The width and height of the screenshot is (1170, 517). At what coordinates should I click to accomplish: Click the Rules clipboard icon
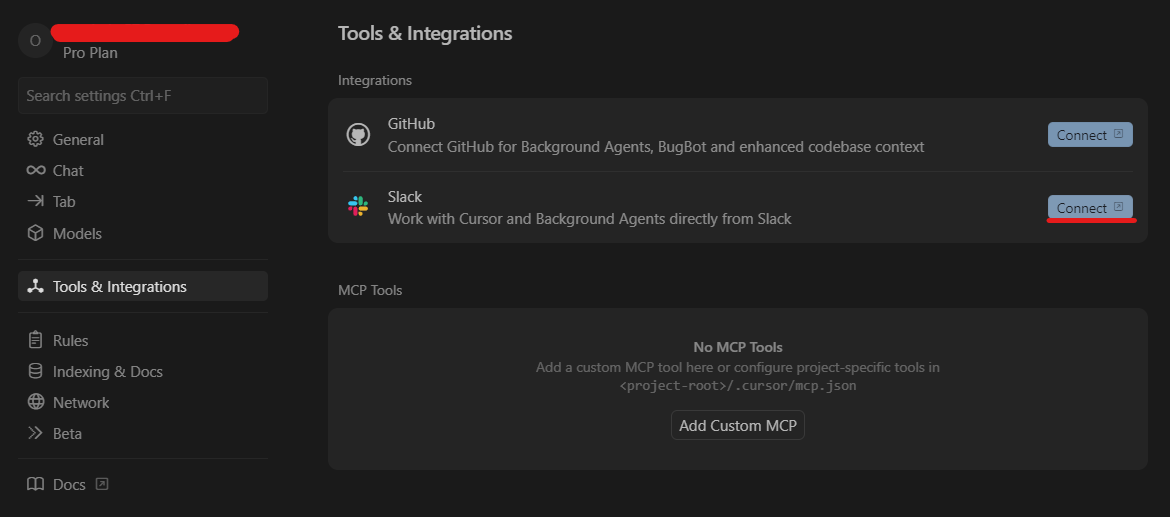pos(36,340)
